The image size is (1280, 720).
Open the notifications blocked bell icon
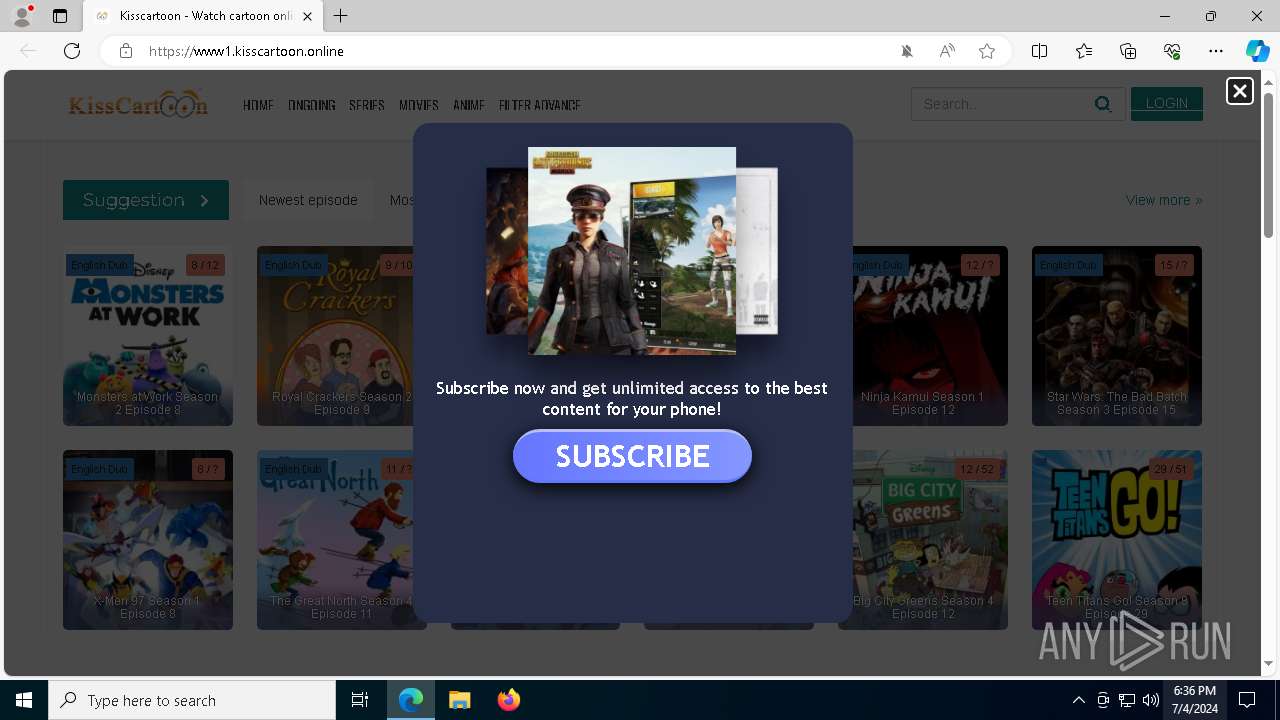[x=907, y=51]
